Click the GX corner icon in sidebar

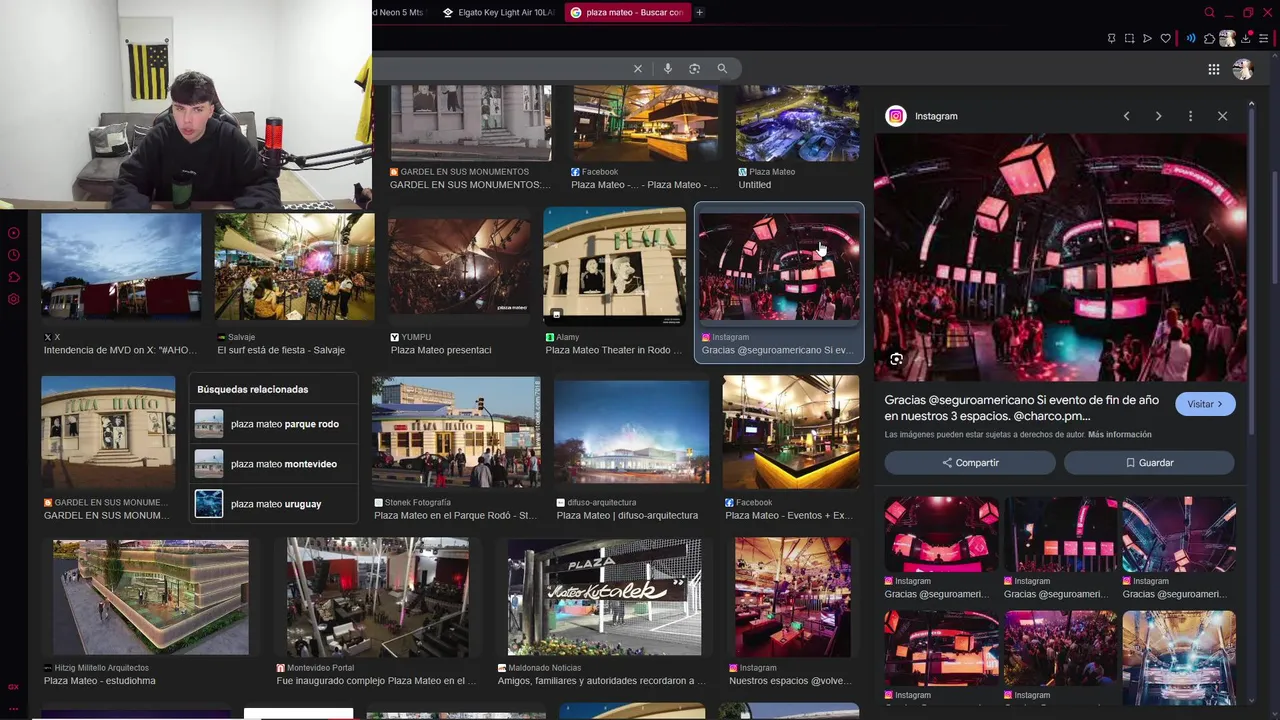click(14, 687)
